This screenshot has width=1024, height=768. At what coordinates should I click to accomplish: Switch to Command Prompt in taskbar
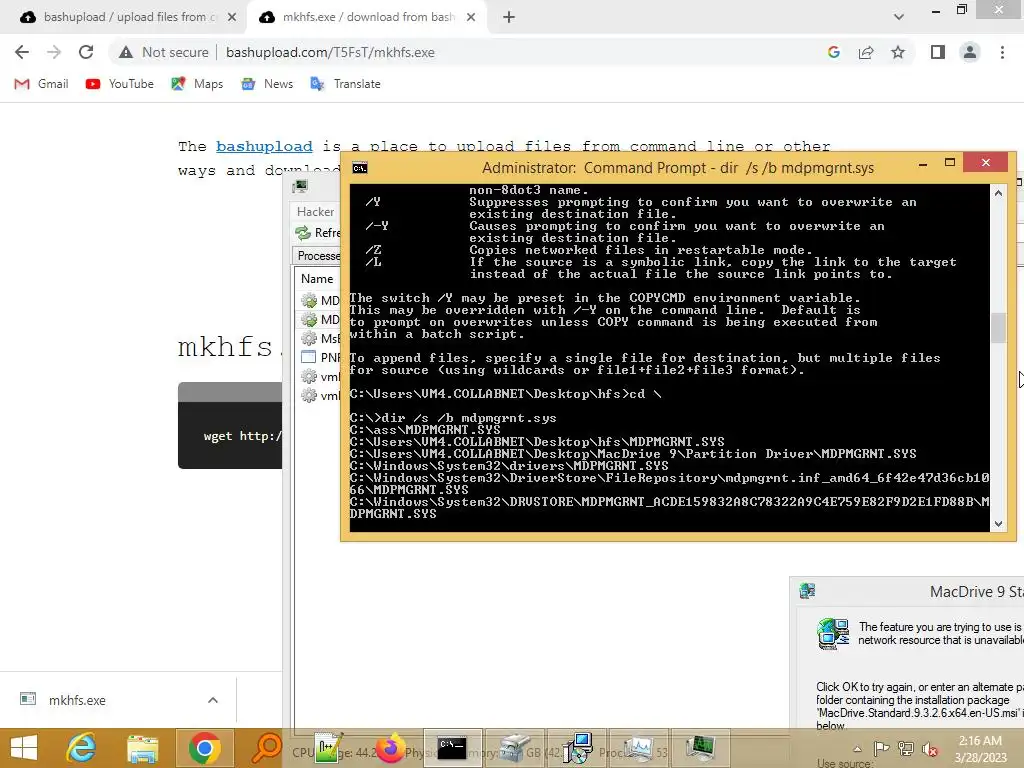pos(452,748)
